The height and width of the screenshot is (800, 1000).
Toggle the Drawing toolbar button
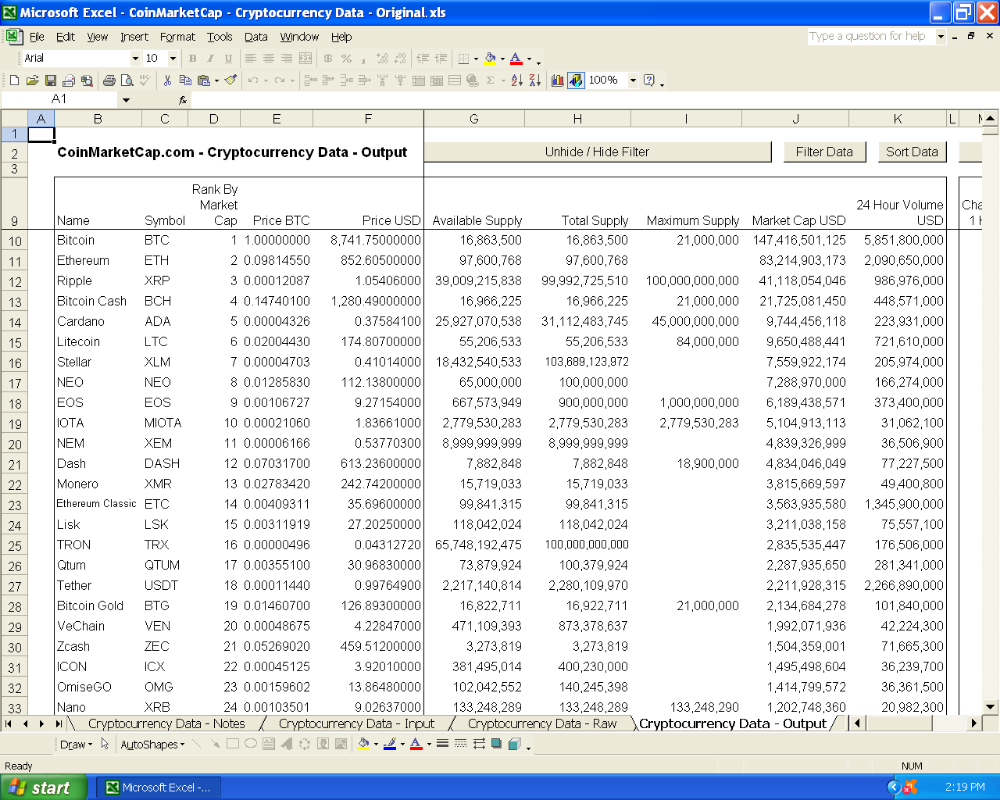tap(576, 80)
